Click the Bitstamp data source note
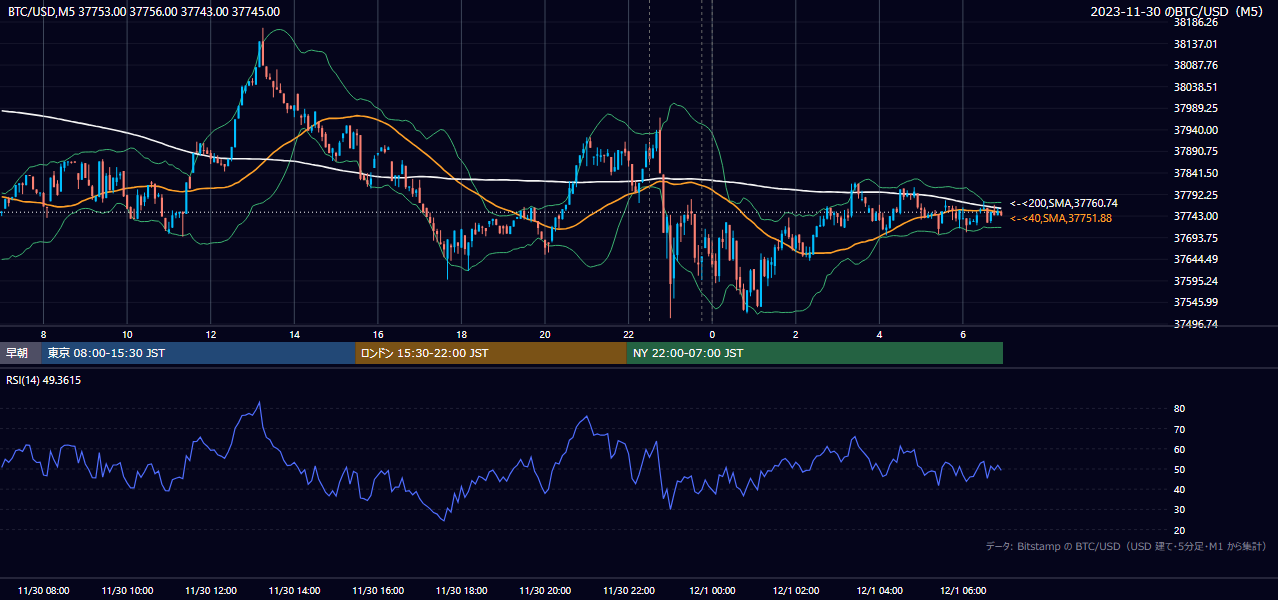Viewport: 1278px width, 600px height. click(x=1126, y=547)
